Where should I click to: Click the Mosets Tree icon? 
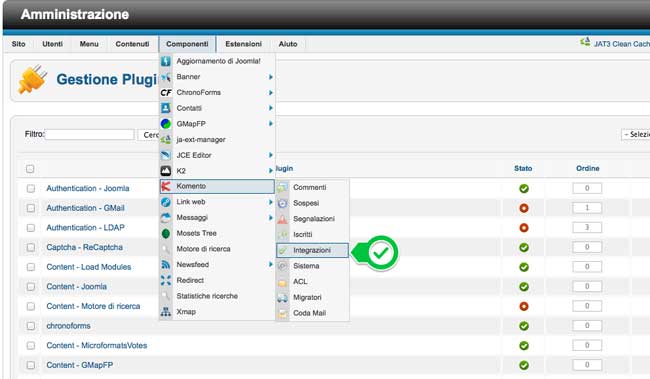tap(166, 233)
